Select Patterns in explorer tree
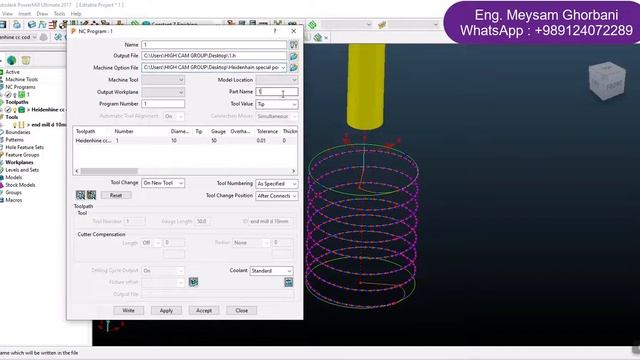Image resolution: width=640 pixels, height=360 pixels. click(15, 140)
